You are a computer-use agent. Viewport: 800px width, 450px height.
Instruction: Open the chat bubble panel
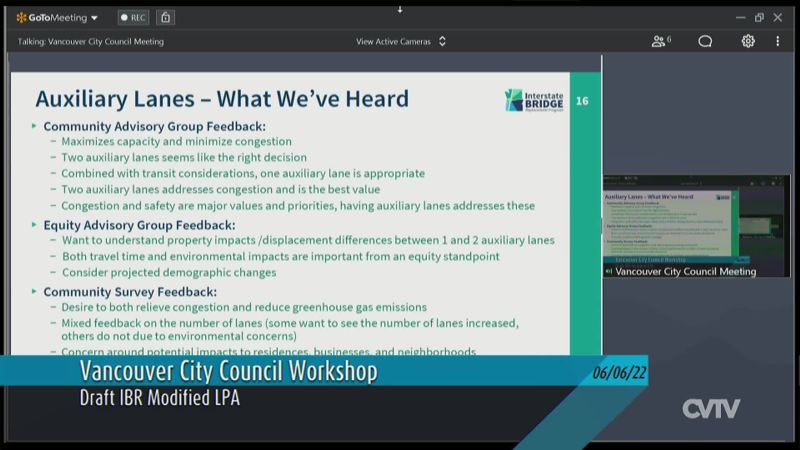click(705, 41)
